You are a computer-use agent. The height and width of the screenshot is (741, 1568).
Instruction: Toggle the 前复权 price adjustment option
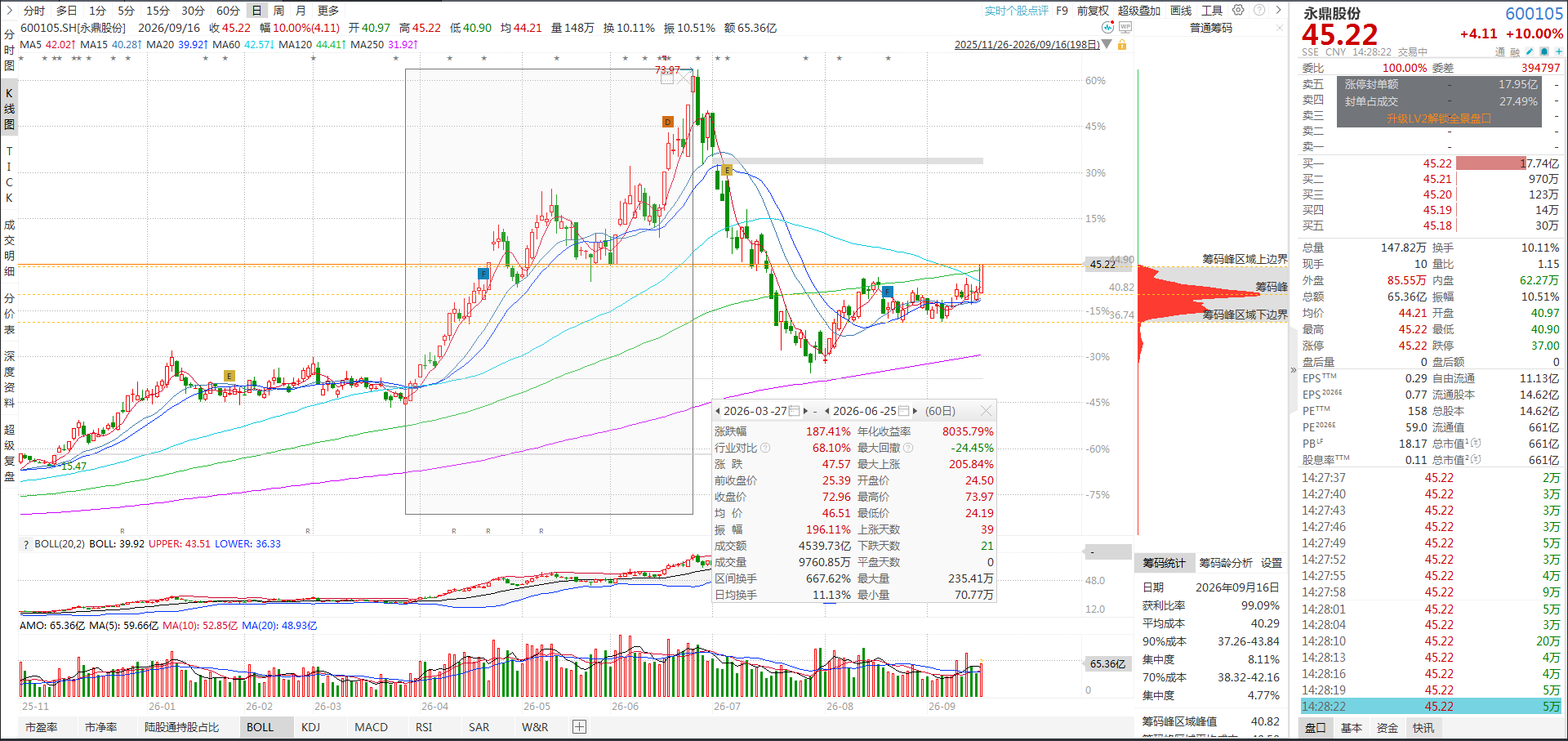1093,11
